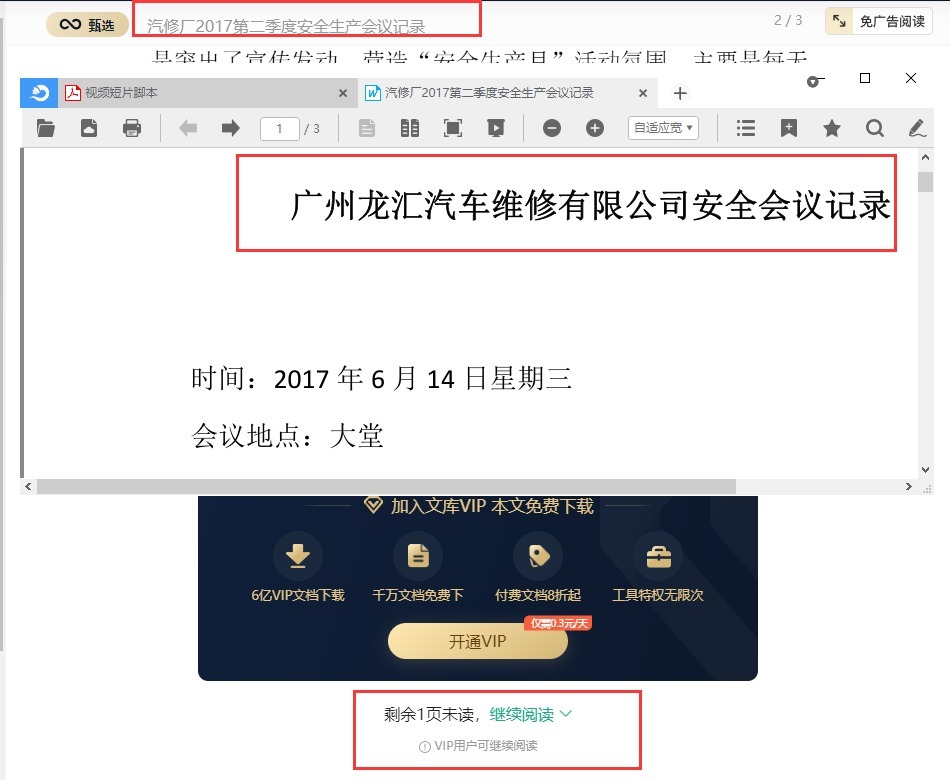
Task: Click 免广告阅读 button
Action: click(x=879, y=21)
